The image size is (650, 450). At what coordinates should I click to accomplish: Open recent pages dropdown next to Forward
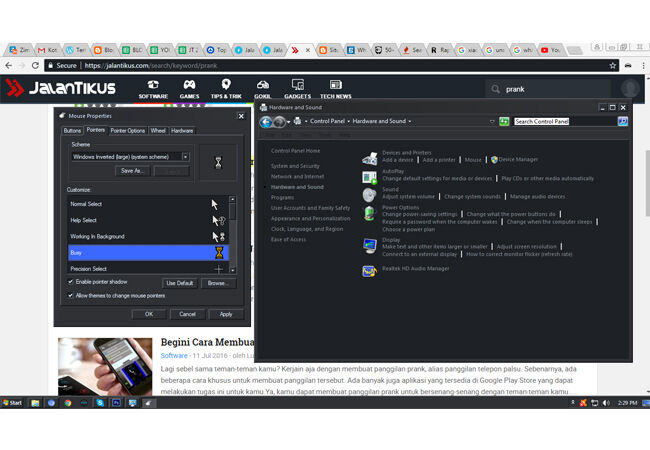click(x=289, y=122)
